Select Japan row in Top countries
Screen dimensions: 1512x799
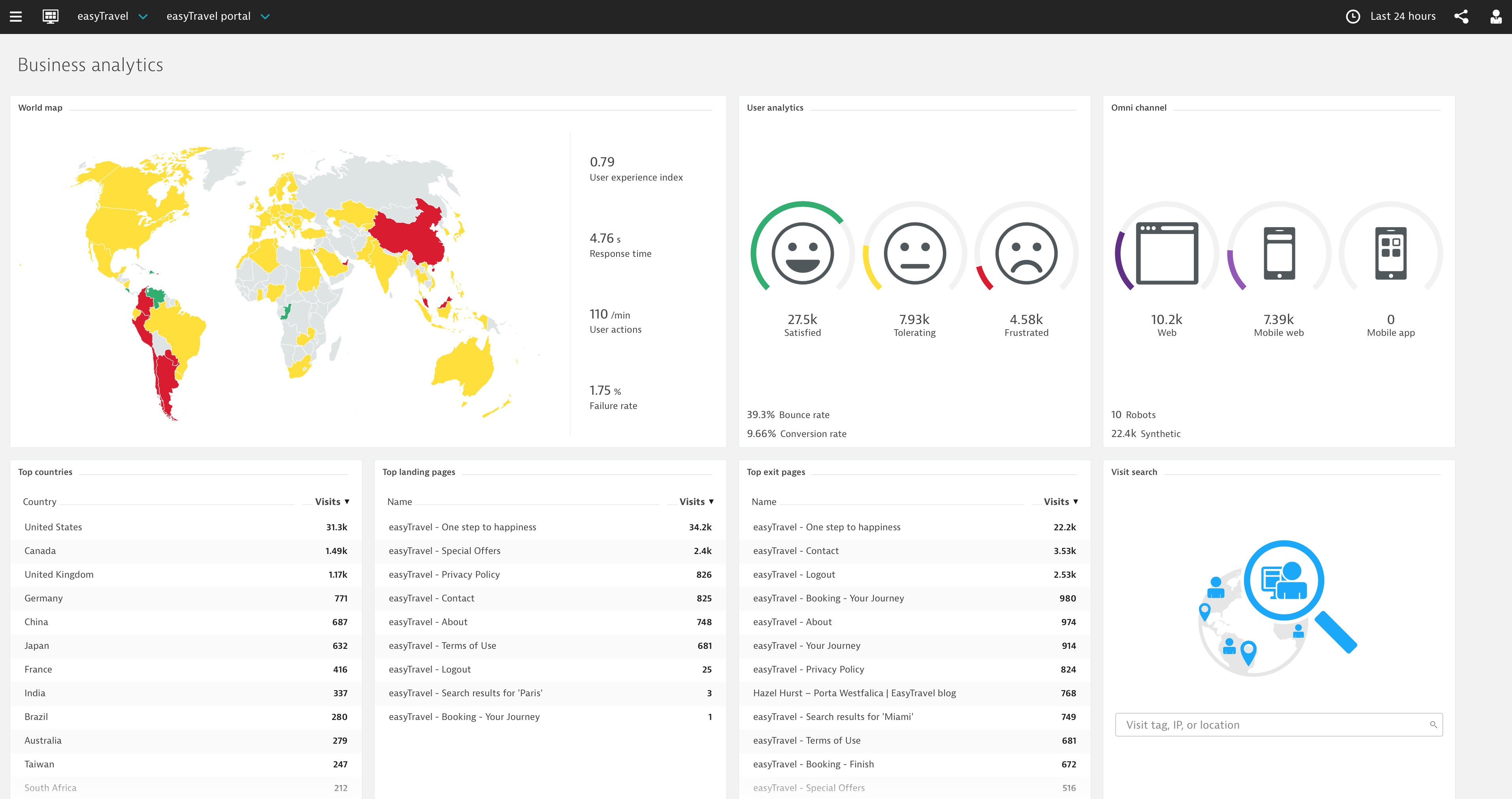[x=185, y=645]
